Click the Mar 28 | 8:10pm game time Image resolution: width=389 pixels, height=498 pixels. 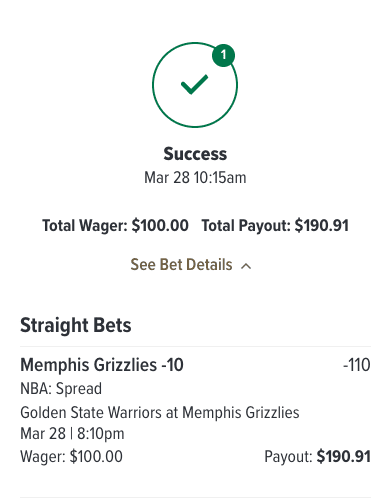pyautogui.click(x=72, y=434)
